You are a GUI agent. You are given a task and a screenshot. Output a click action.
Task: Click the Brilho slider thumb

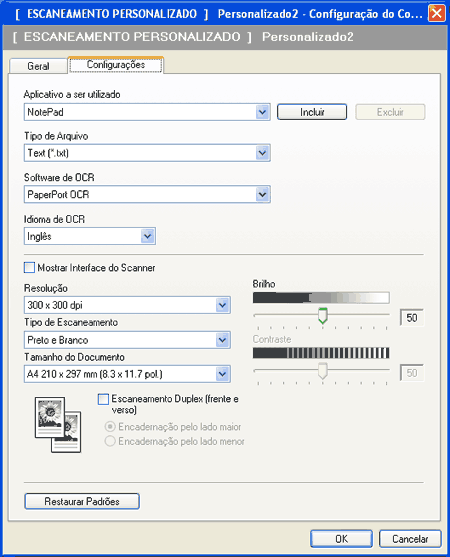tap(322, 316)
